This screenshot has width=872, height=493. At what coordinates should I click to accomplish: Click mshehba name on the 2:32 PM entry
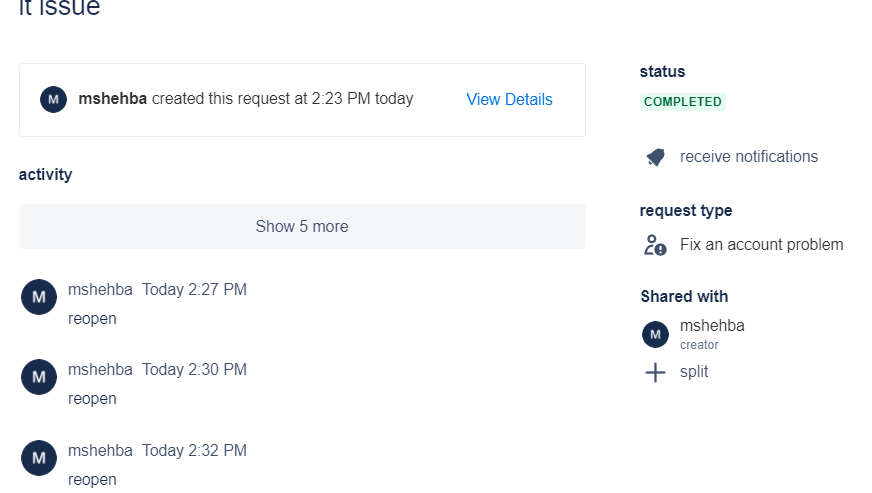pos(100,450)
